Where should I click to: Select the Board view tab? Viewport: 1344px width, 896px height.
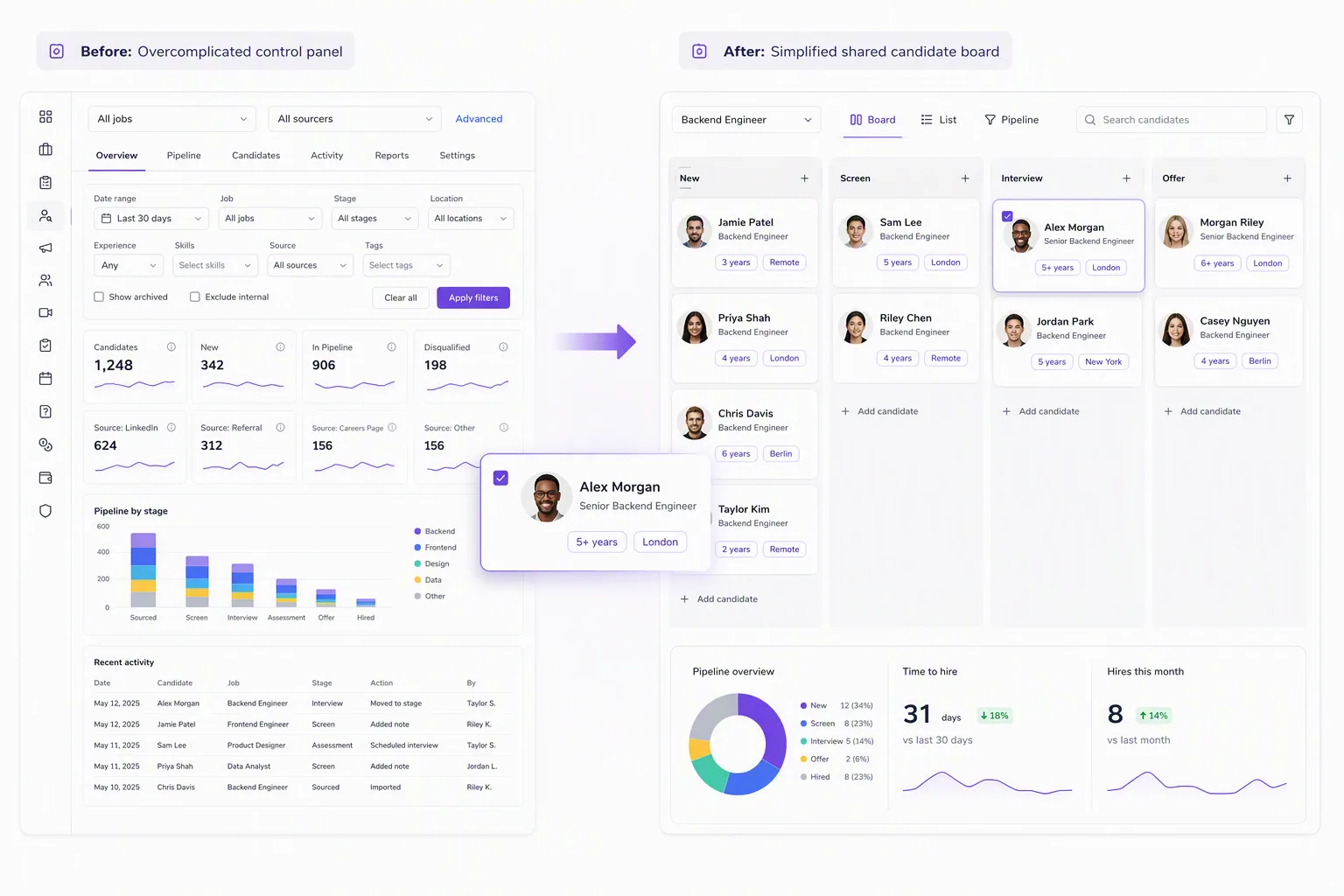(872, 120)
